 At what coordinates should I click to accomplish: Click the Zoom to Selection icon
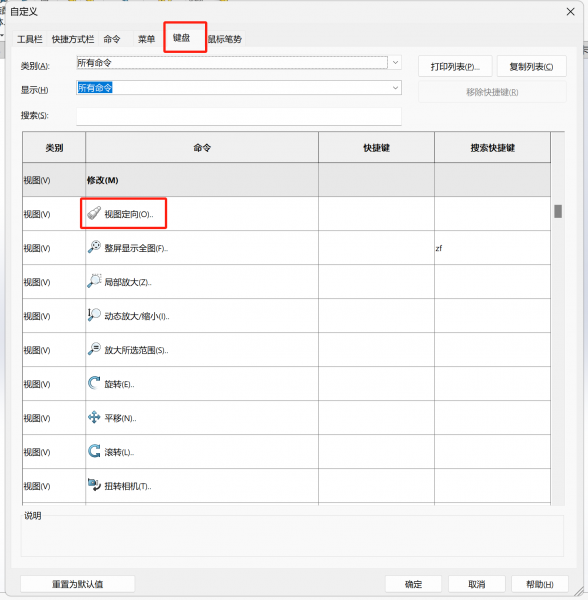click(x=94, y=349)
